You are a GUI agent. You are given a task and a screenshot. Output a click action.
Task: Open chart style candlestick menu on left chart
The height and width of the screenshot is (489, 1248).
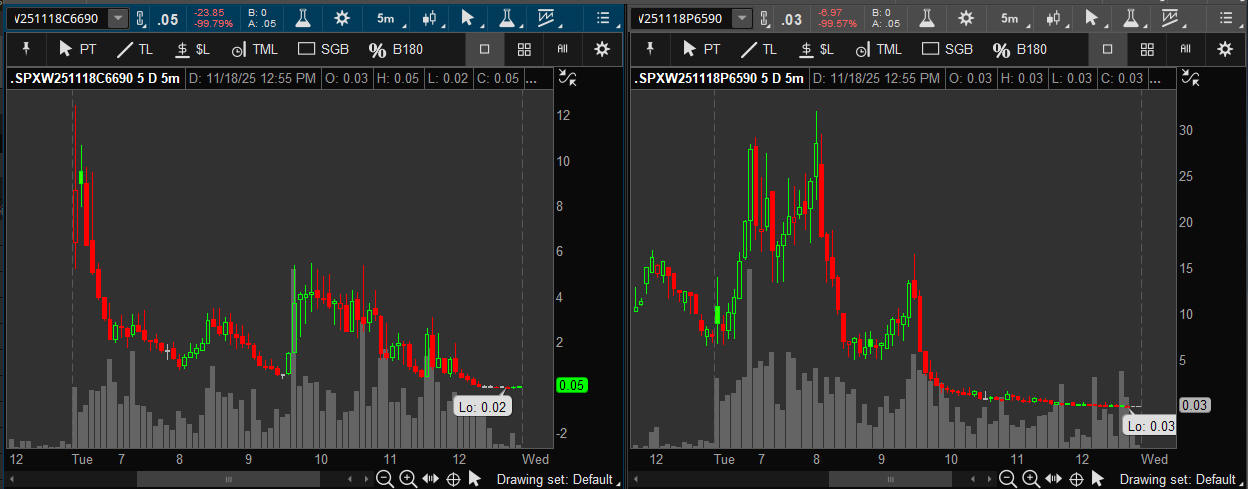tap(431, 18)
